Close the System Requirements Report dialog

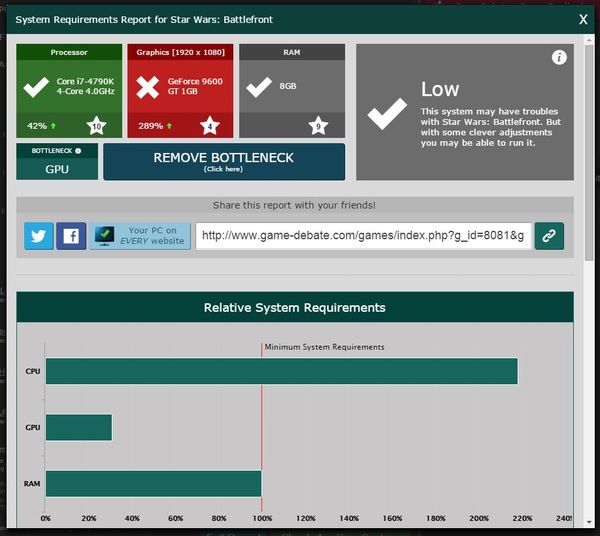point(583,19)
